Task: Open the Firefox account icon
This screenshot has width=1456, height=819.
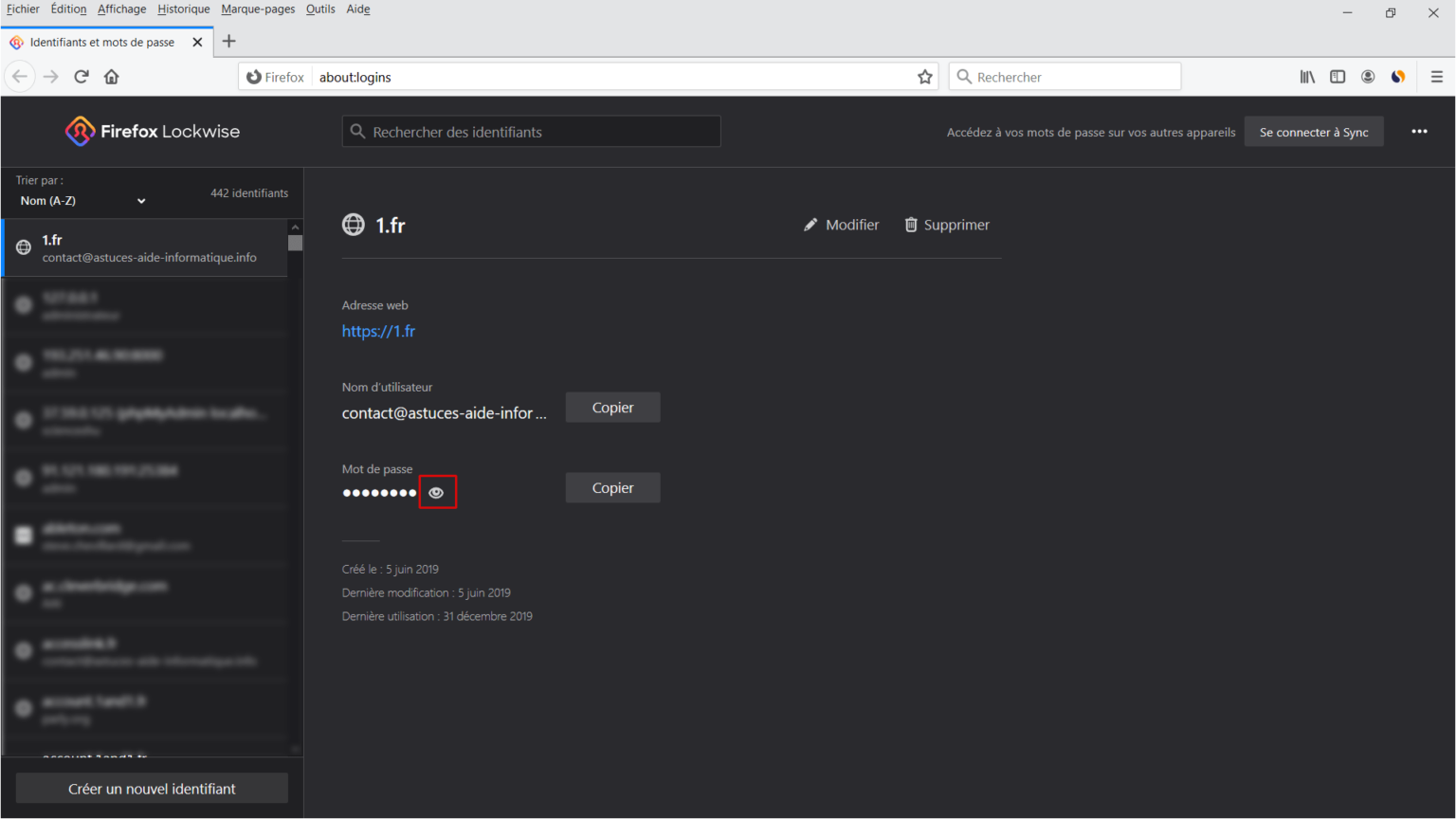Action: [x=1368, y=77]
